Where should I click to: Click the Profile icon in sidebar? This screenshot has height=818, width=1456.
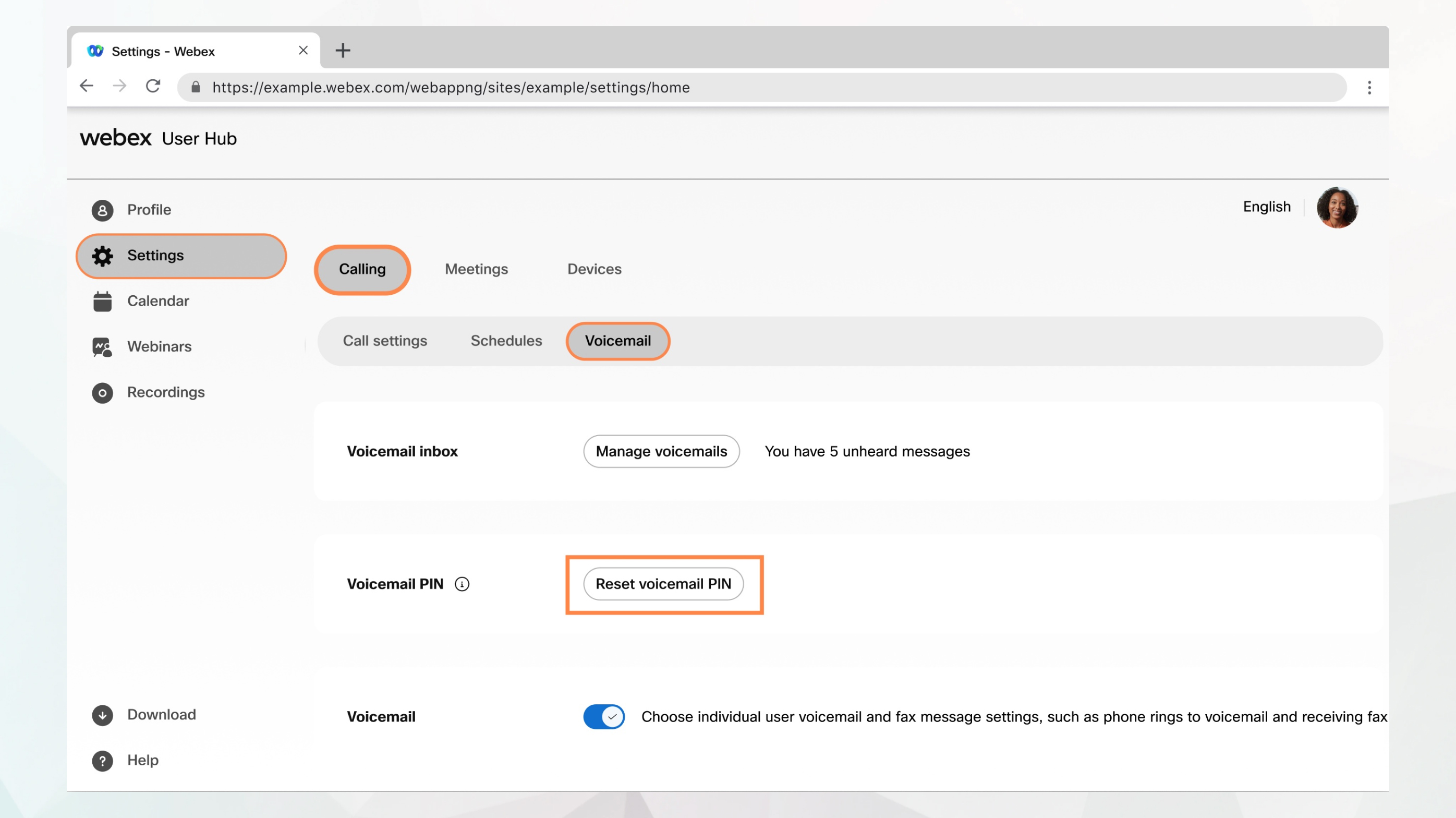[x=100, y=209]
